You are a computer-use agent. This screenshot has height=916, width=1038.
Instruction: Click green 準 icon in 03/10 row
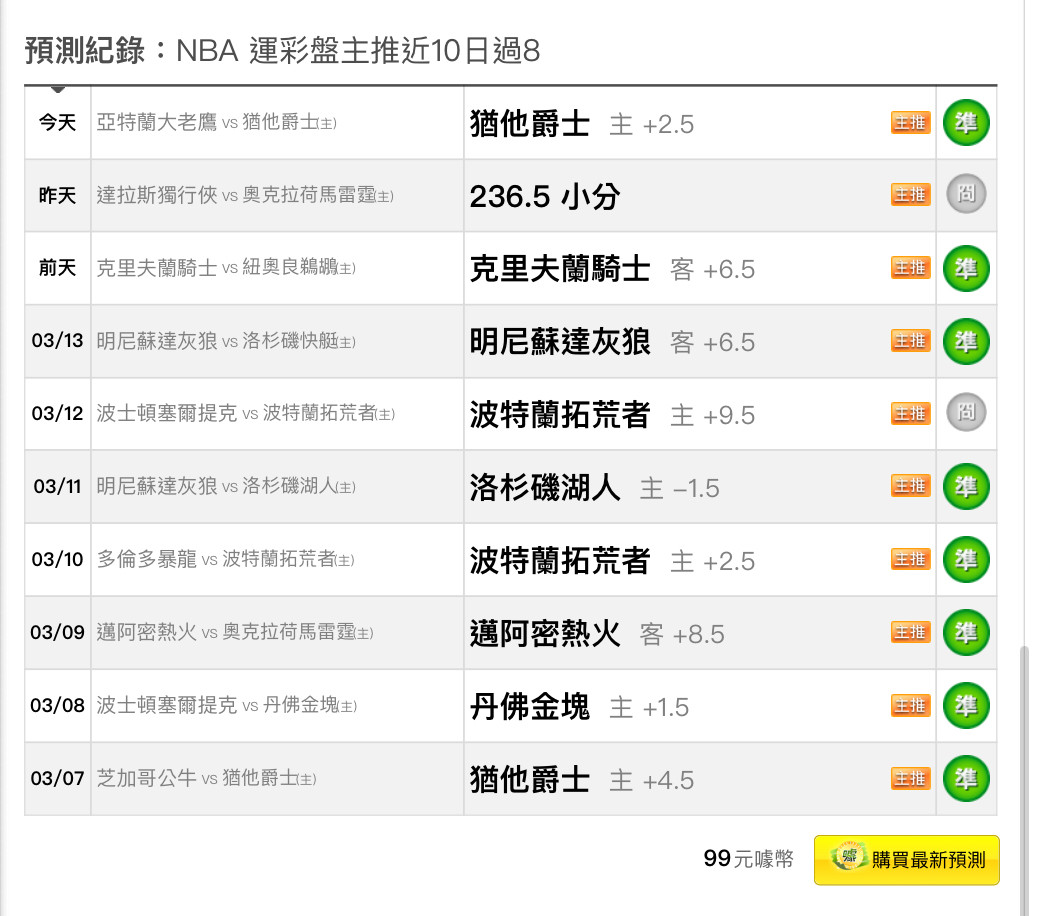[x=966, y=559]
